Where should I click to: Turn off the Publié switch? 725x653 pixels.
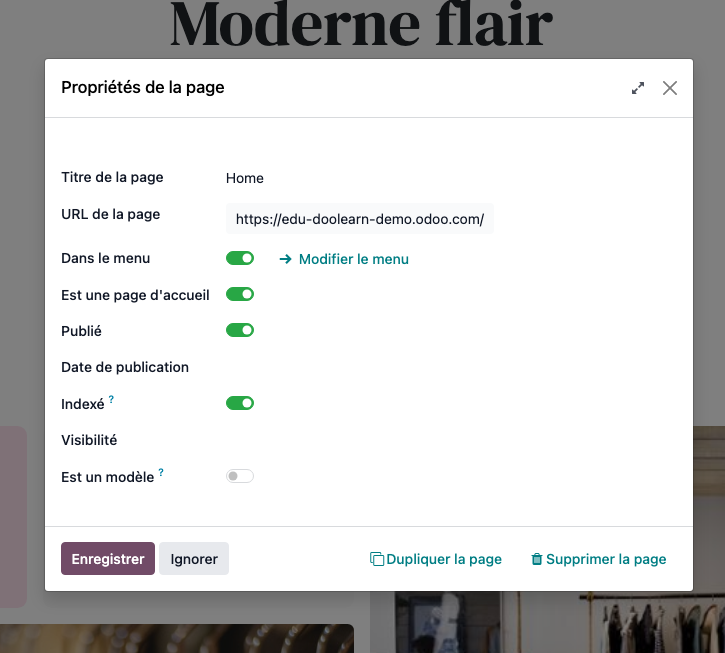click(240, 330)
